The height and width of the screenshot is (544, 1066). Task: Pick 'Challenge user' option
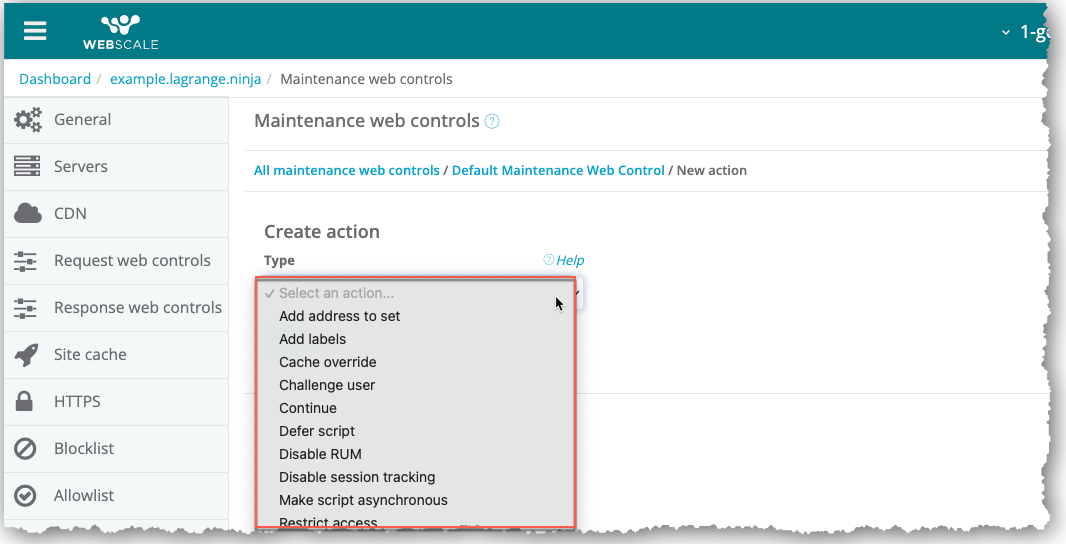point(327,385)
